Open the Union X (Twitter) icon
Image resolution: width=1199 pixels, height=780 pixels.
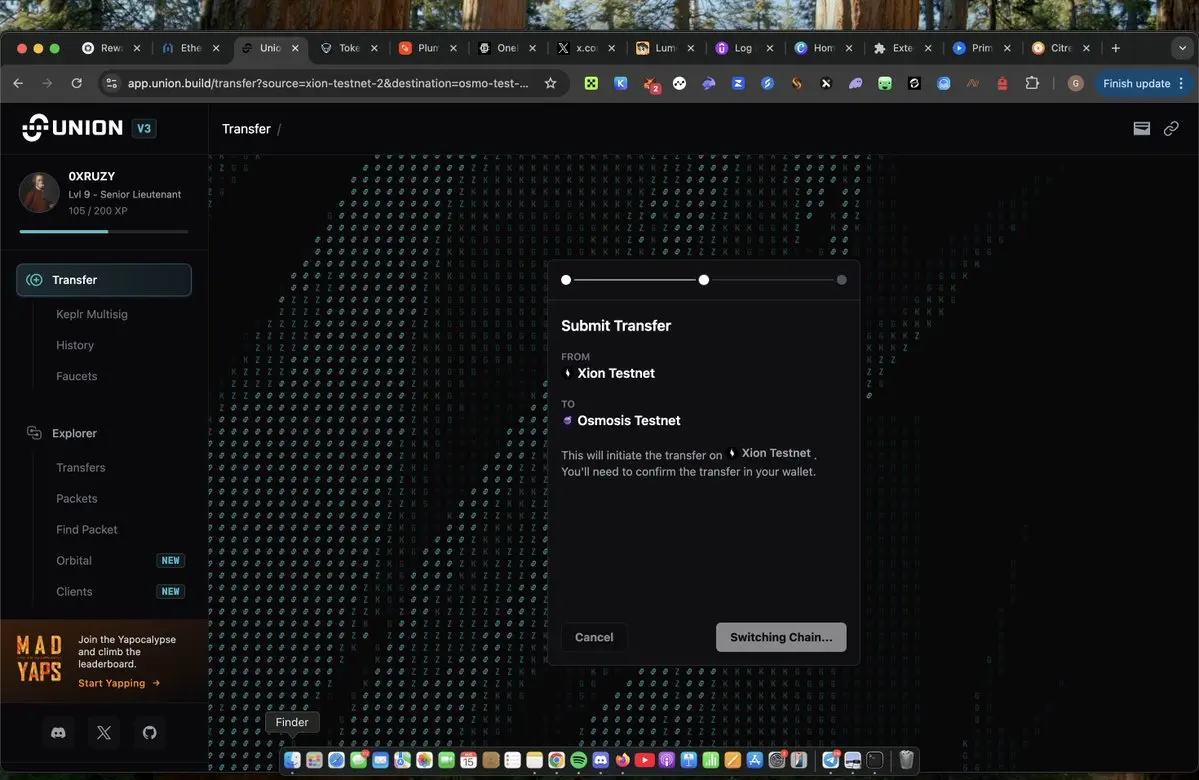click(x=104, y=733)
